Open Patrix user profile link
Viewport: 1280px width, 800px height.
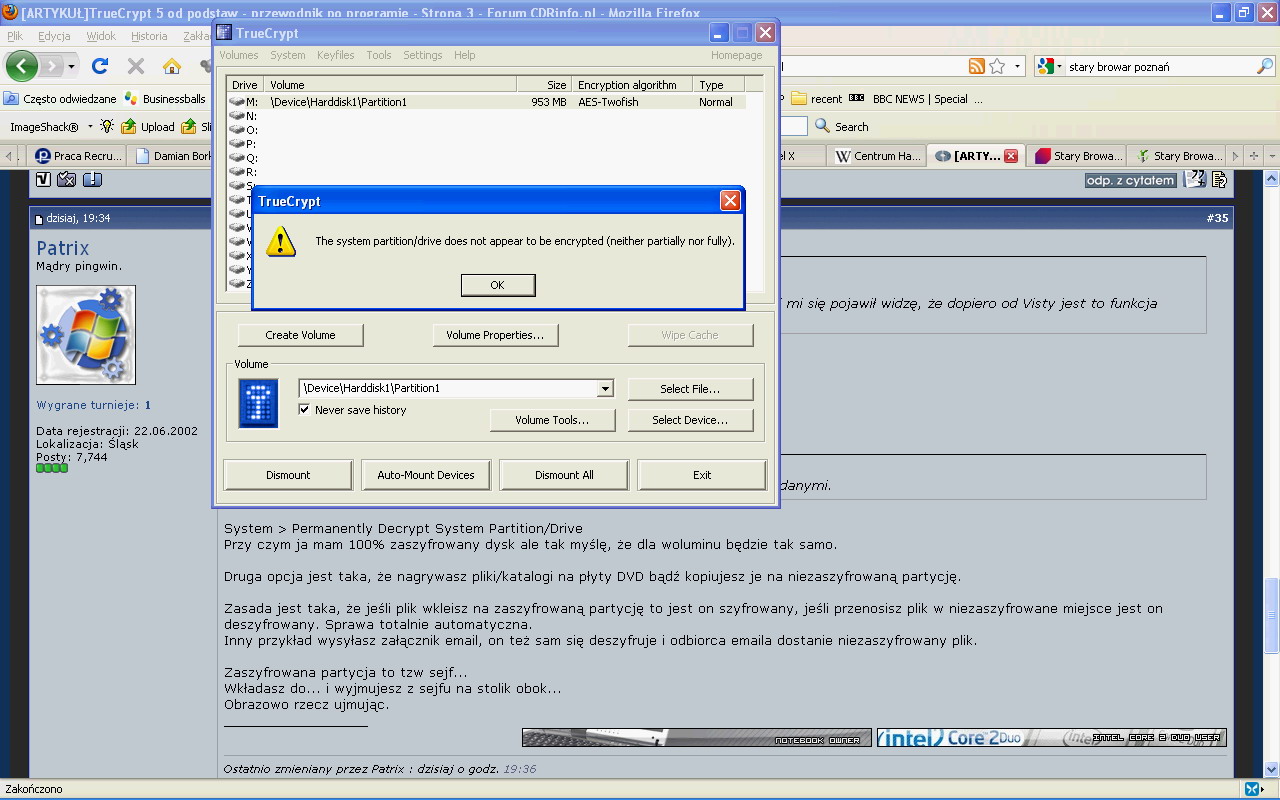coord(63,248)
